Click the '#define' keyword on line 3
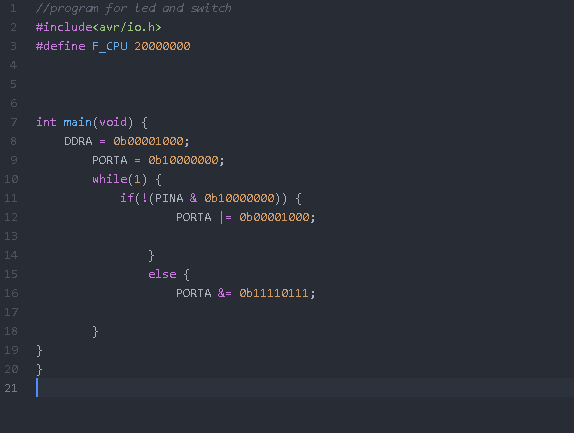 60,46
